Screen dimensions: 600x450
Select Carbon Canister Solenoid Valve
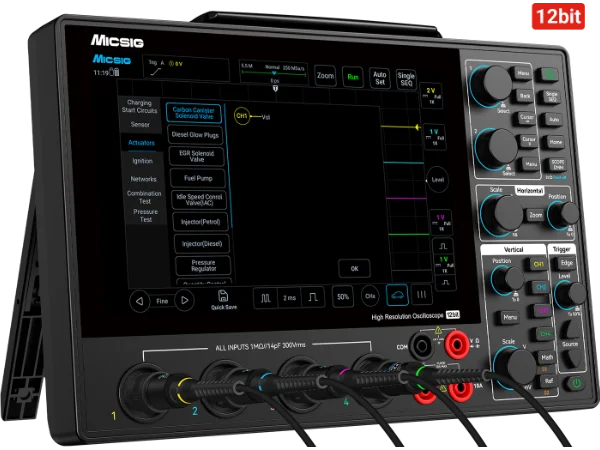[194, 113]
